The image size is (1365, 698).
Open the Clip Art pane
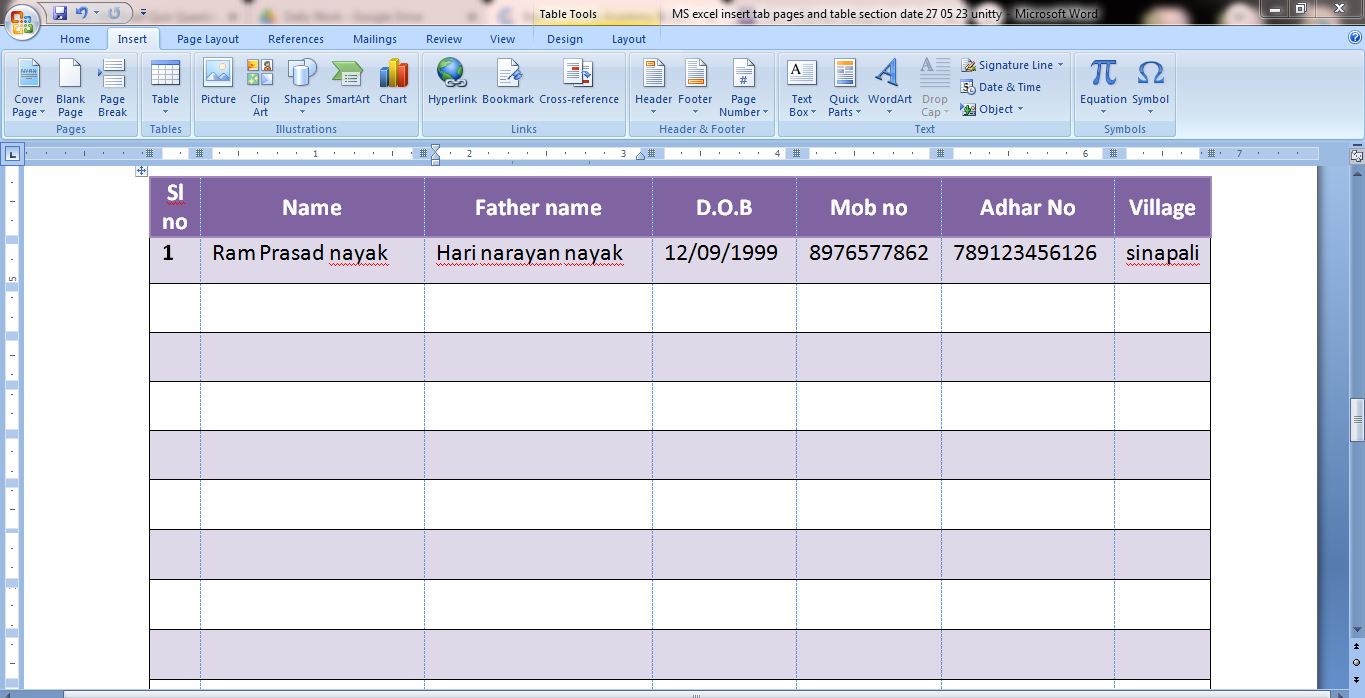pos(260,88)
